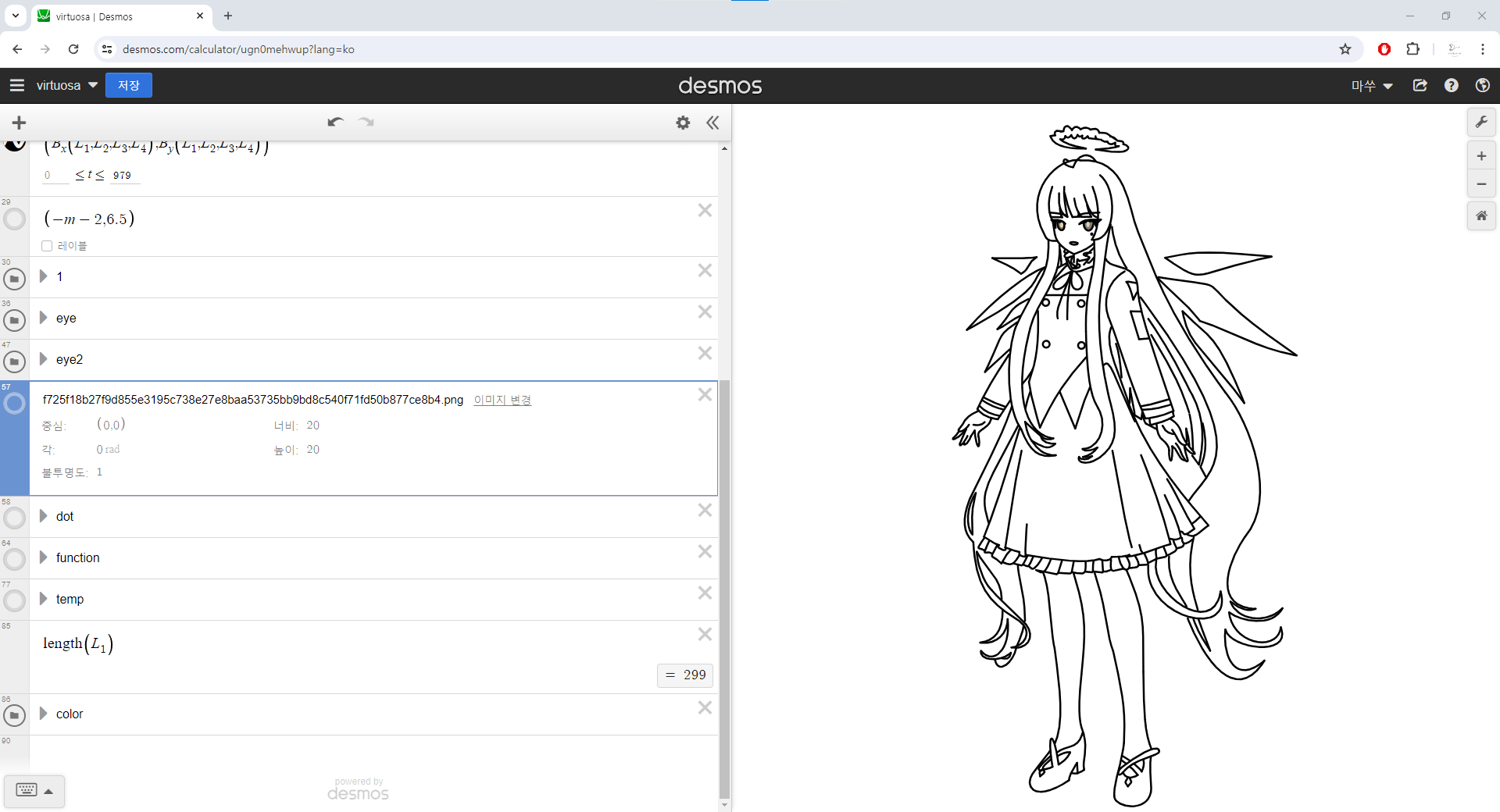Screen dimensions: 1500x812
Task: Open the graph settings wrench
Action: pyautogui.click(x=1481, y=123)
